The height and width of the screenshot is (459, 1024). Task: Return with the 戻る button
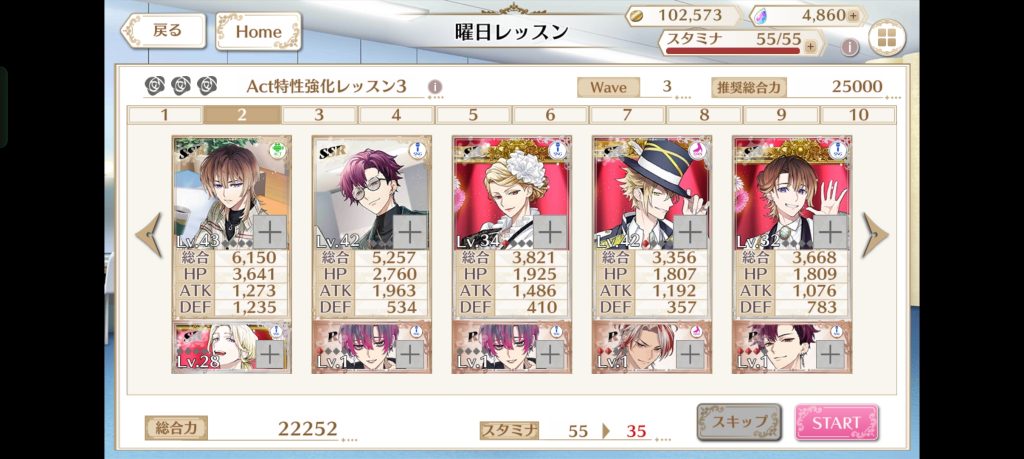[163, 31]
